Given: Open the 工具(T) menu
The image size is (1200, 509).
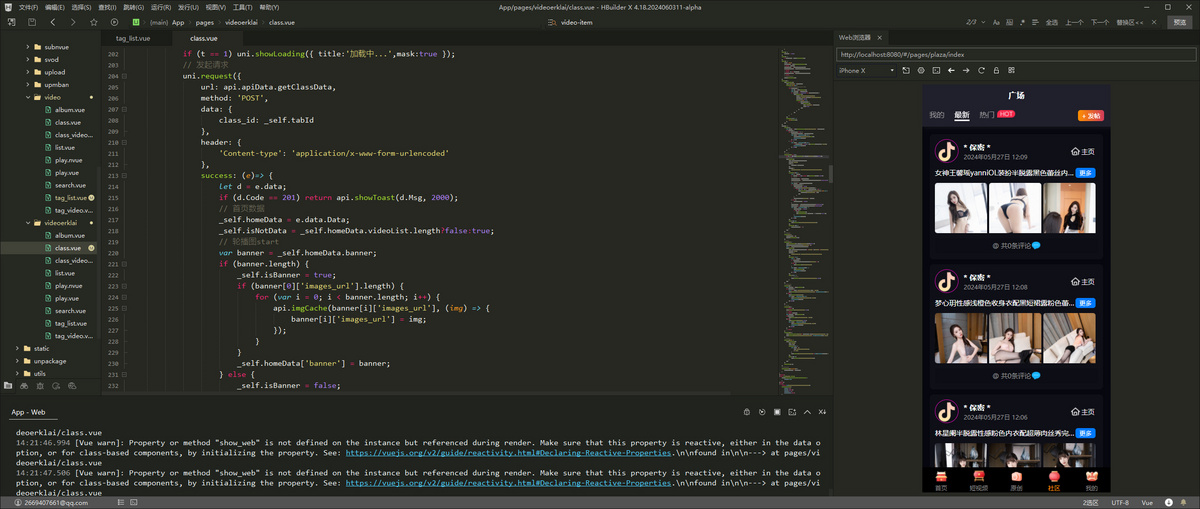Looking at the screenshot, I should 242,6.
